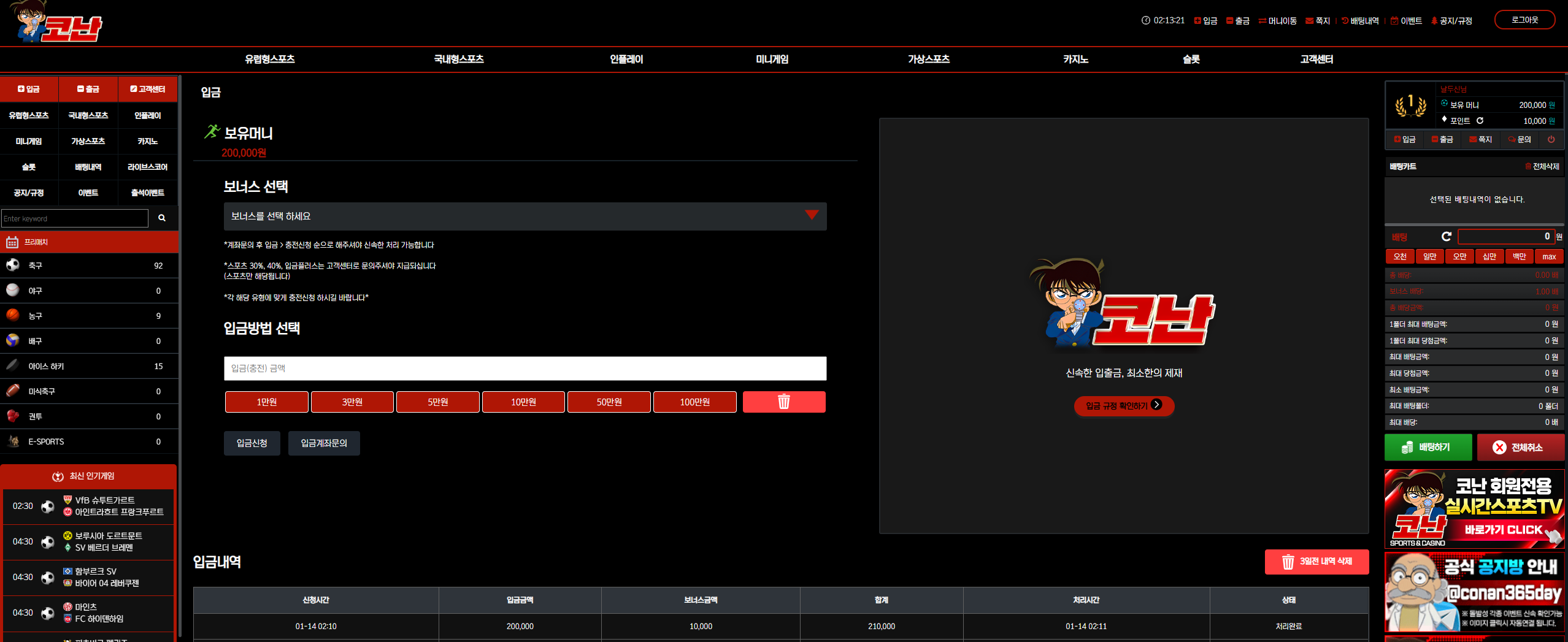Select the basketball 농구 sport row
Image resolution: width=1568 pixels, height=642 pixels.
90,316
